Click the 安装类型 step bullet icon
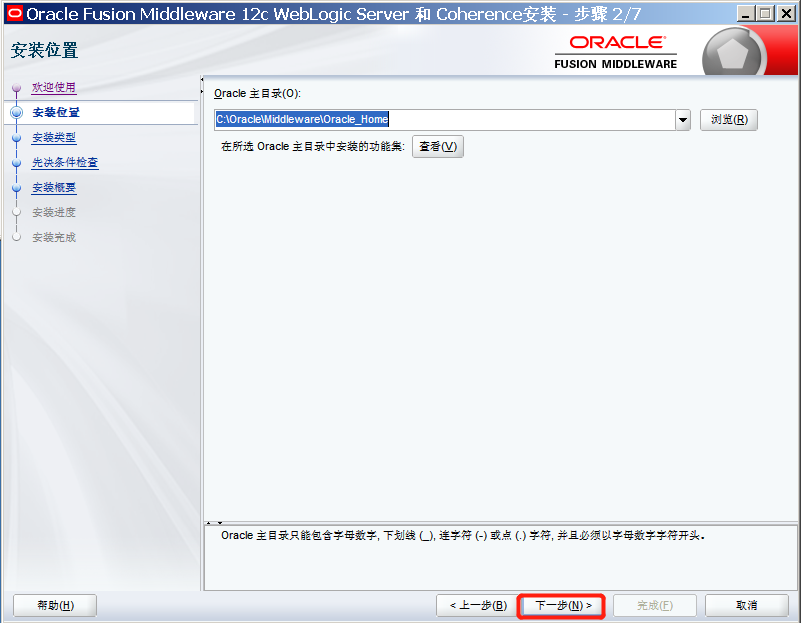 (x=16, y=138)
